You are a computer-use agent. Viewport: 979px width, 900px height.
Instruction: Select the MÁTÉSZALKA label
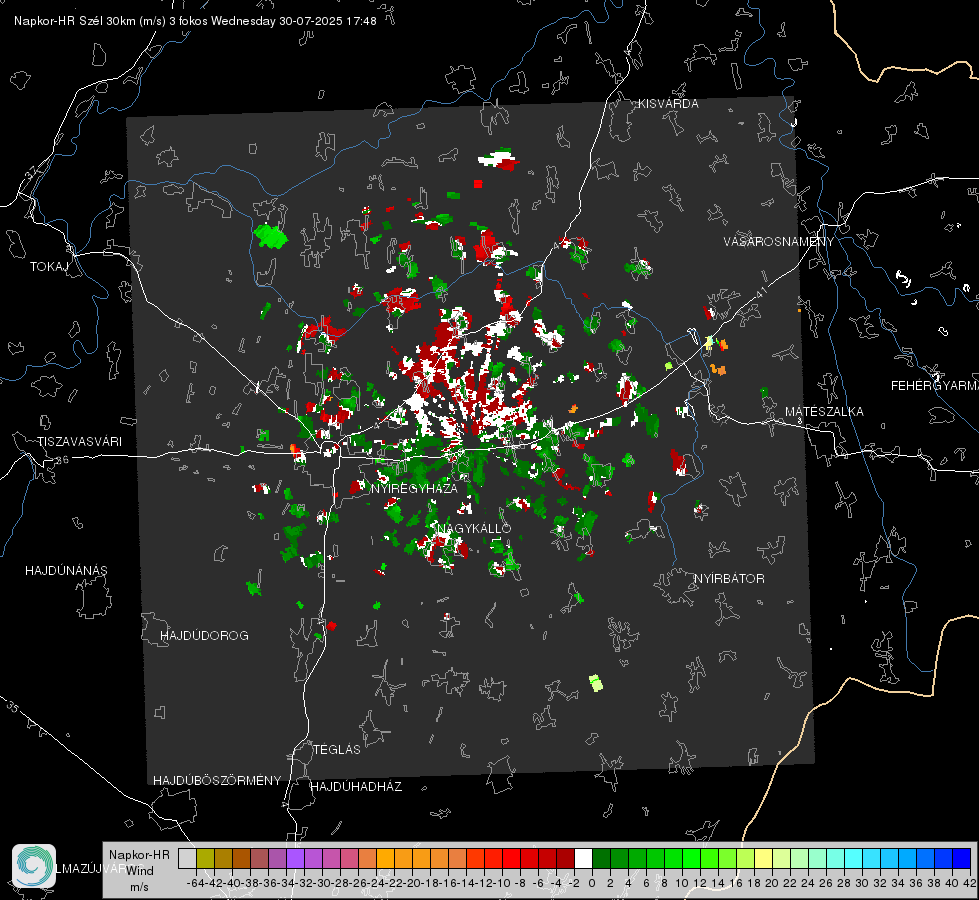click(824, 412)
